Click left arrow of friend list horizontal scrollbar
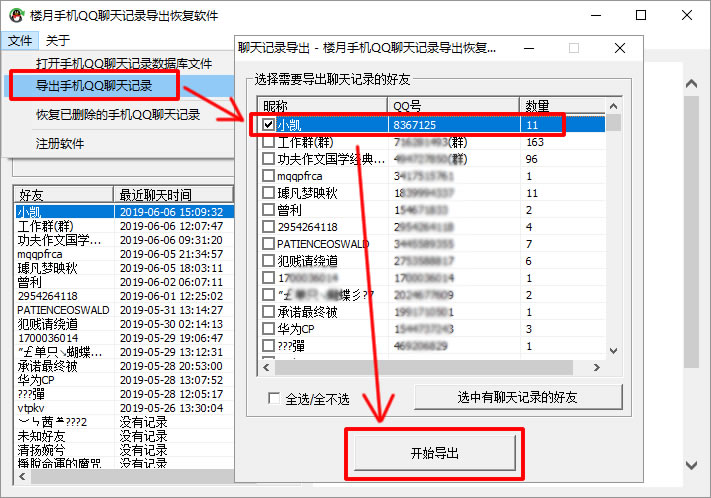The width and height of the screenshot is (711, 498). (22, 476)
